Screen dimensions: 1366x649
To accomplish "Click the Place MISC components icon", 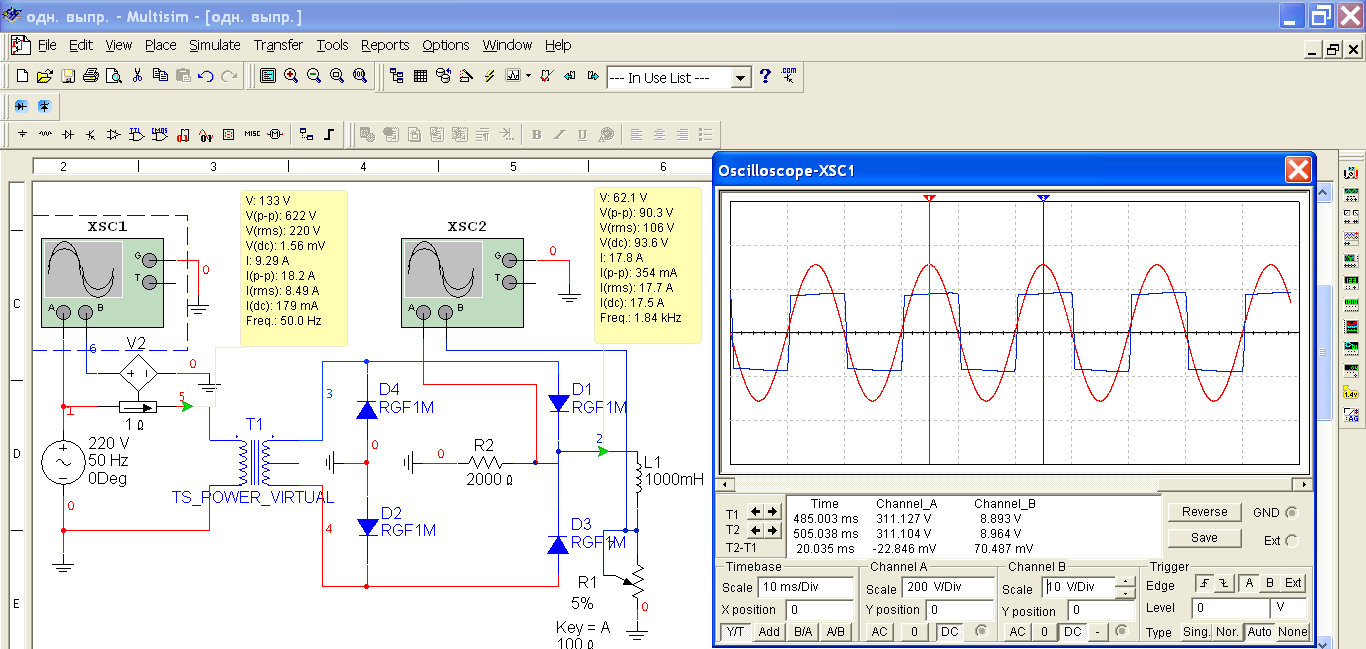I will pyautogui.click(x=251, y=134).
